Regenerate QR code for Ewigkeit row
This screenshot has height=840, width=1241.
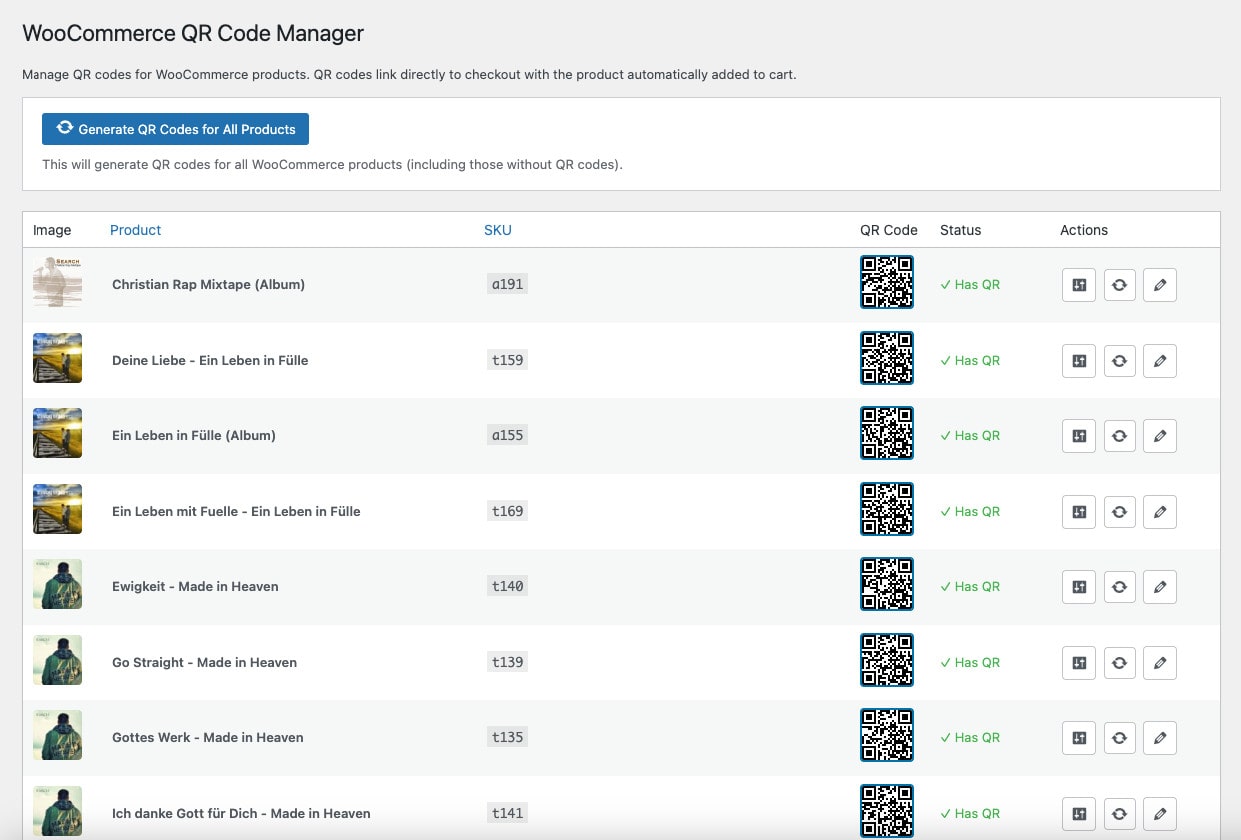tap(1119, 587)
